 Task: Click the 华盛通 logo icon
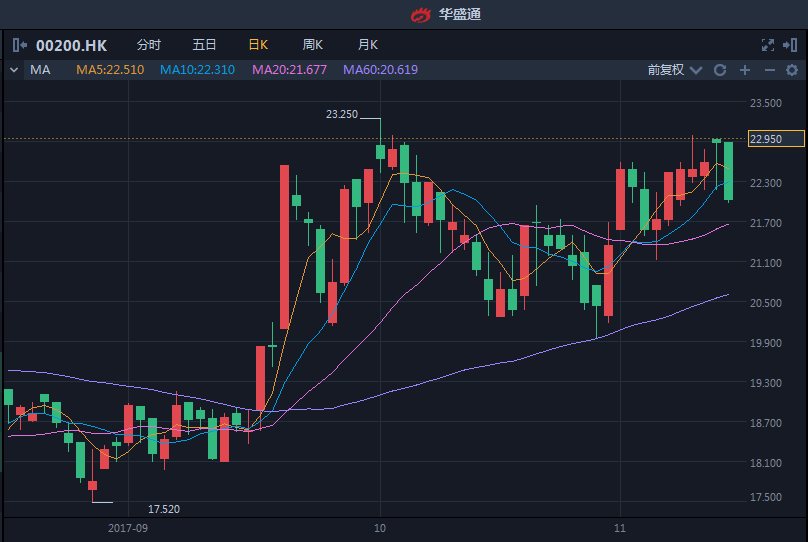(421, 14)
